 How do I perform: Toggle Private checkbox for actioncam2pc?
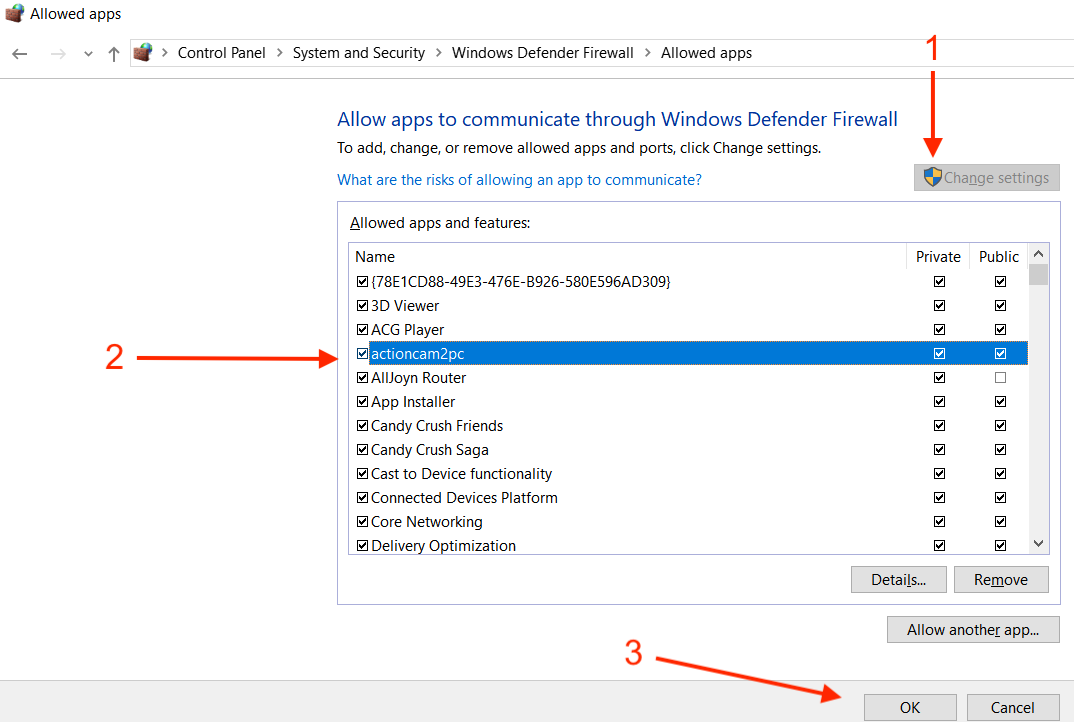pyautogui.click(x=939, y=353)
